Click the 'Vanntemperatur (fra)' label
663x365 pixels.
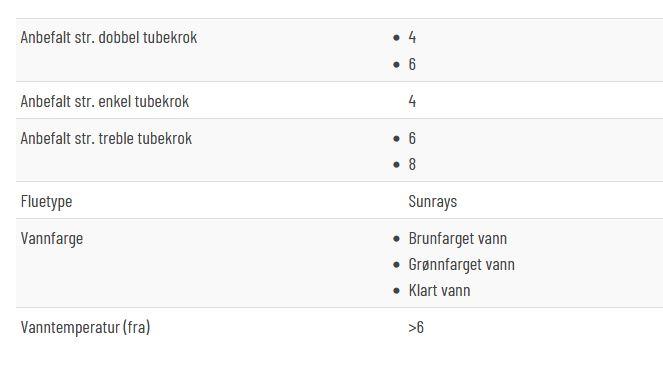[x=85, y=327]
